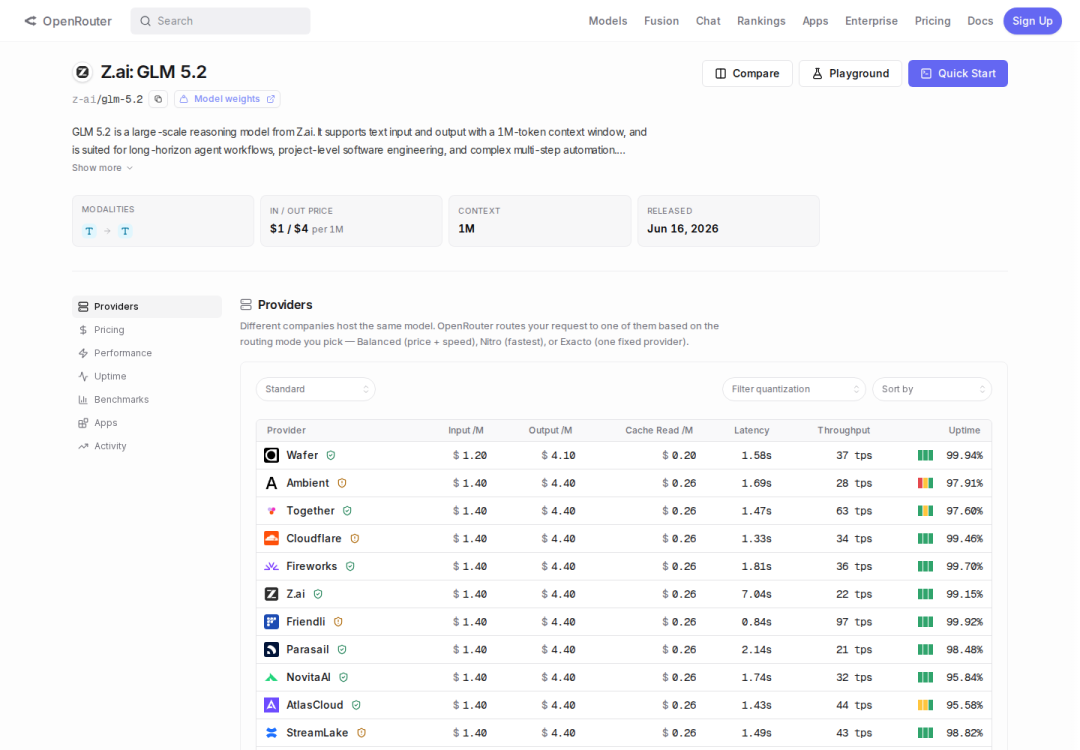Select Apps in the sidebar

147,423
